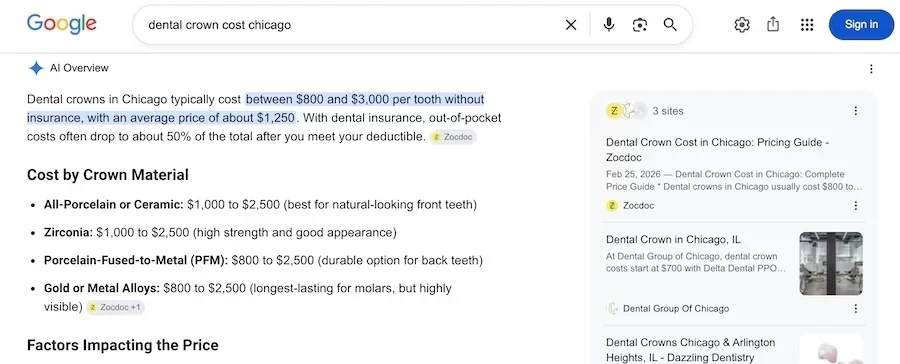Click the Feb 25, 2026 snippet text
Image resolution: width=900 pixels, height=364 pixels.
point(734,180)
